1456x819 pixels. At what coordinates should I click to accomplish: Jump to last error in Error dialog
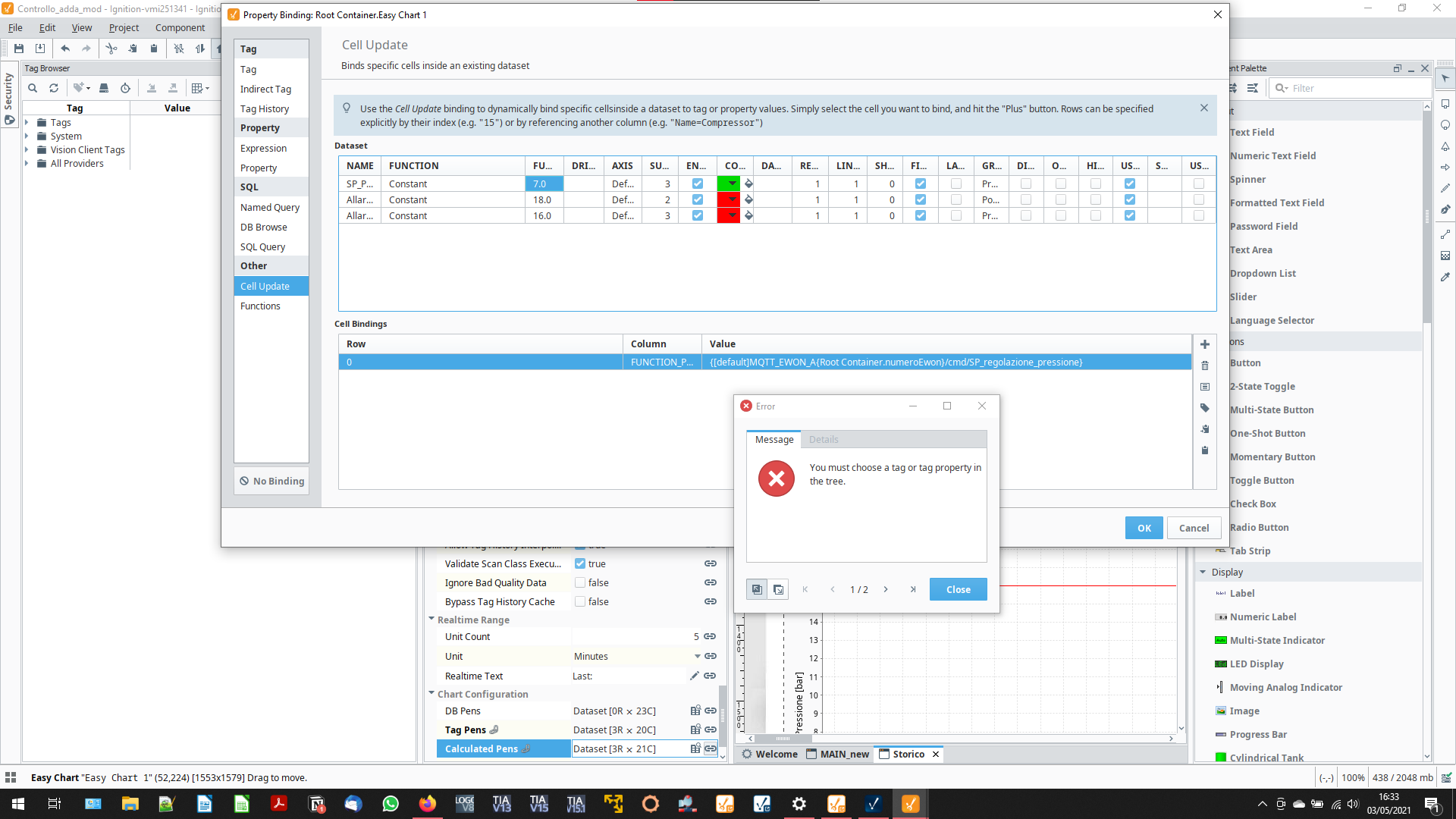tap(913, 589)
